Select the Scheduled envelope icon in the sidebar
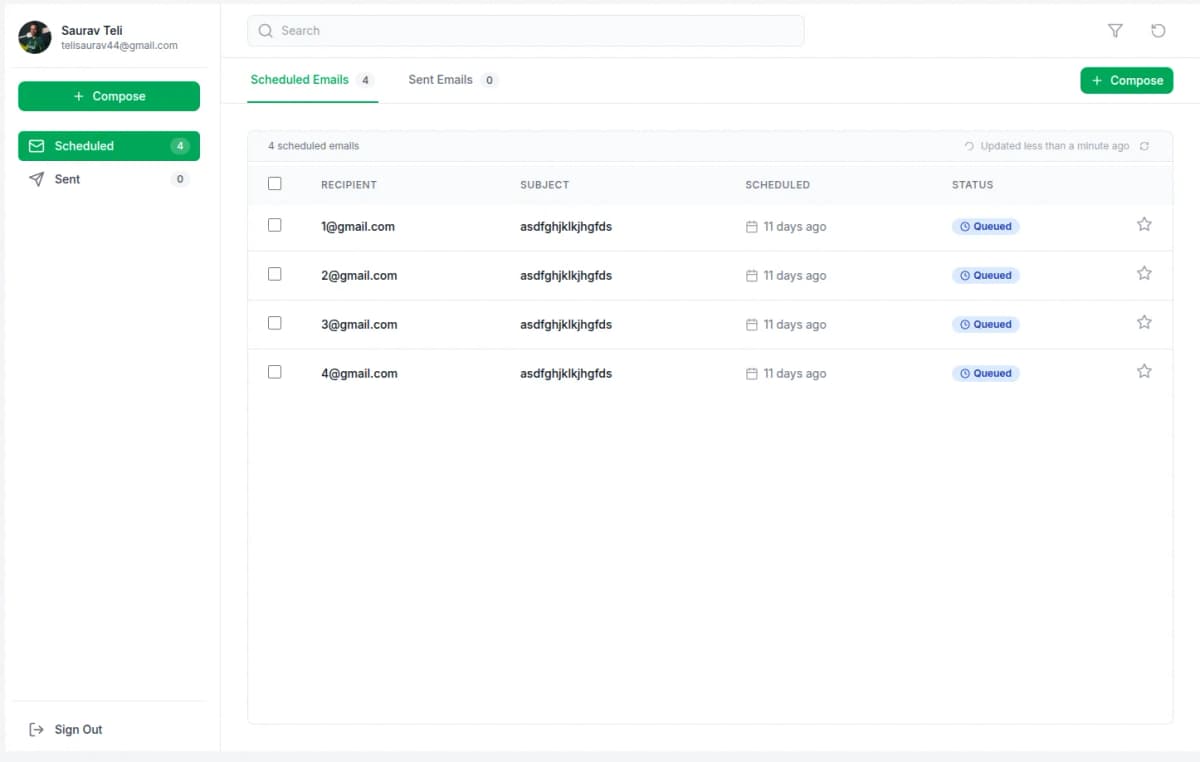1200x762 pixels. (37, 146)
